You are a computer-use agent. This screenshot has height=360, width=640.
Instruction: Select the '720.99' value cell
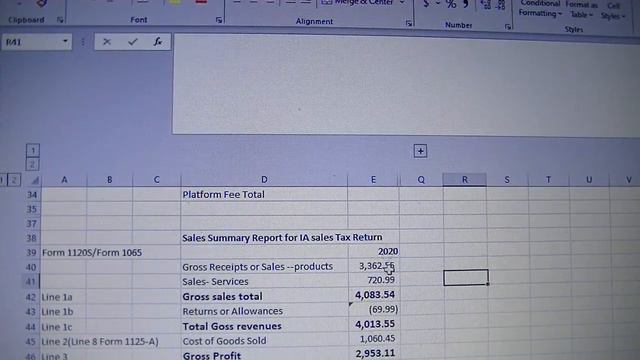[x=373, y=280]
